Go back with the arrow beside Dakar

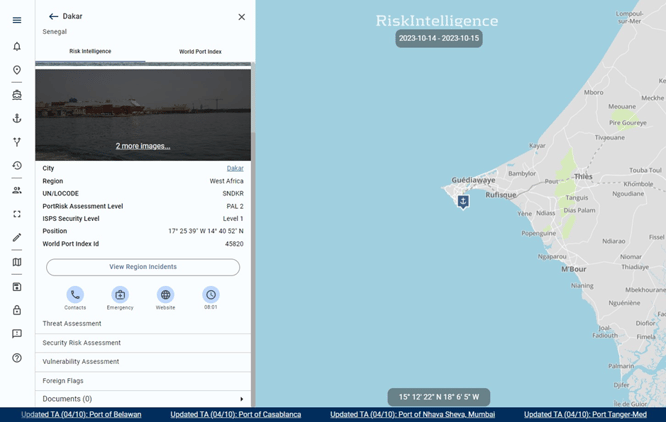pos(54,17)
